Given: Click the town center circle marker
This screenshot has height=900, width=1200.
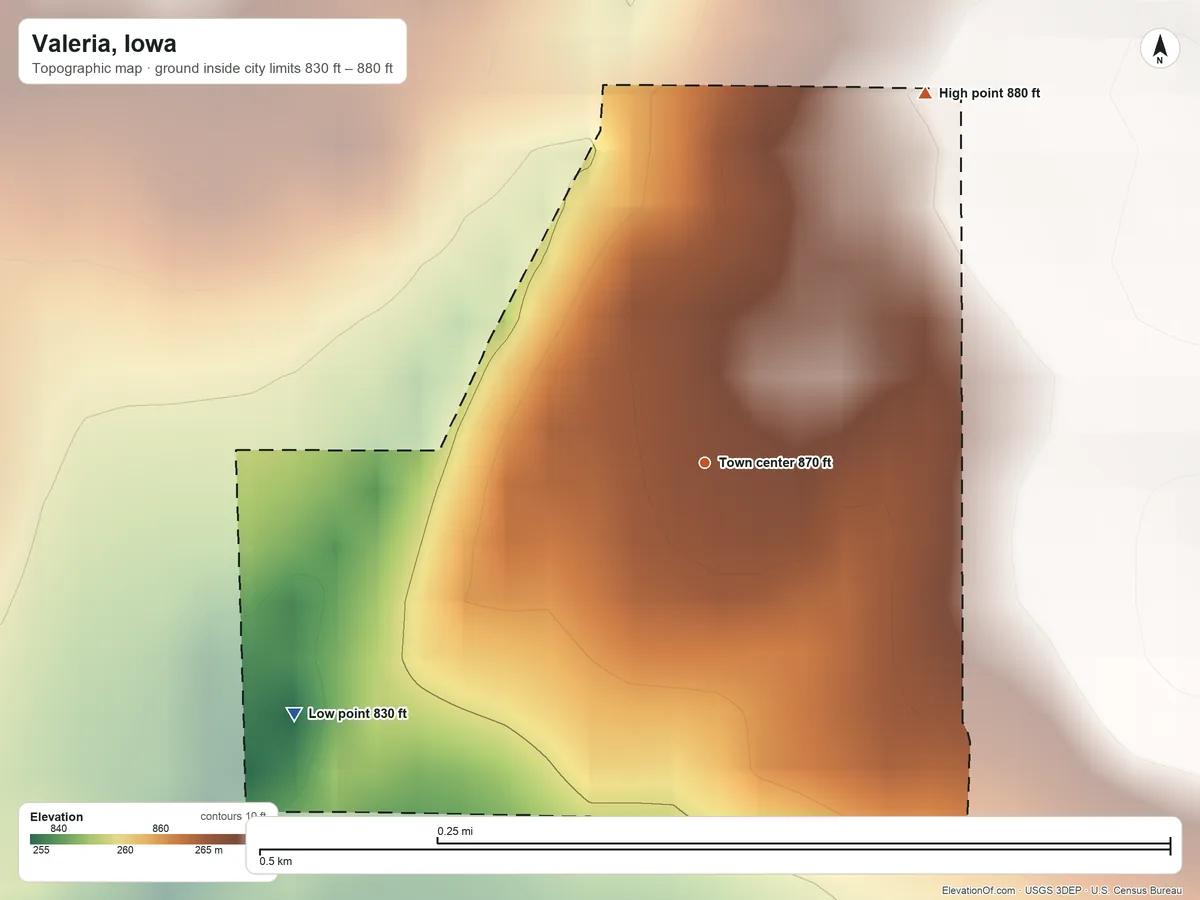Looking at the screenshot, I should [x=704, y=462].
